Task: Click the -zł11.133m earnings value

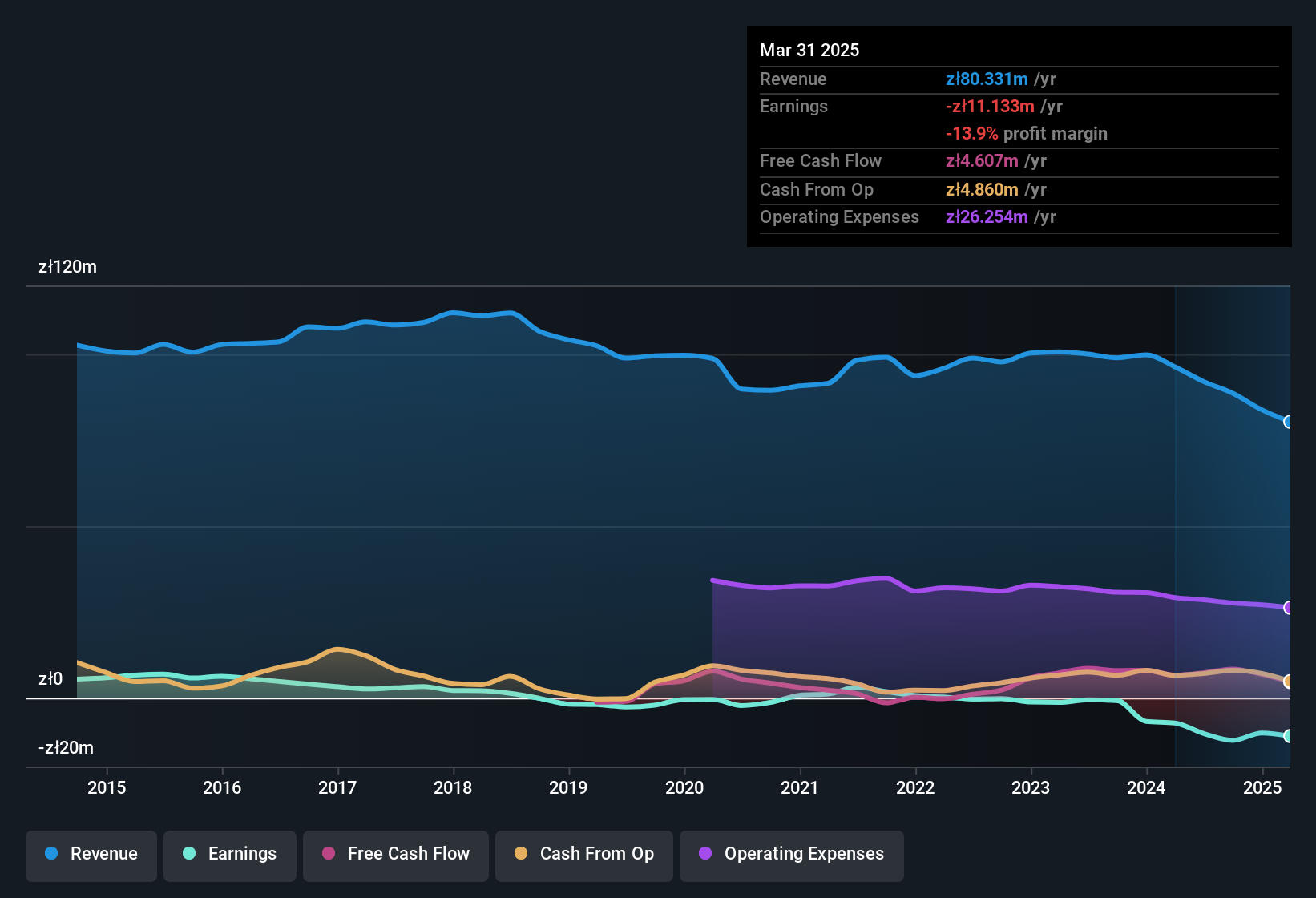Action: (990, 106)
